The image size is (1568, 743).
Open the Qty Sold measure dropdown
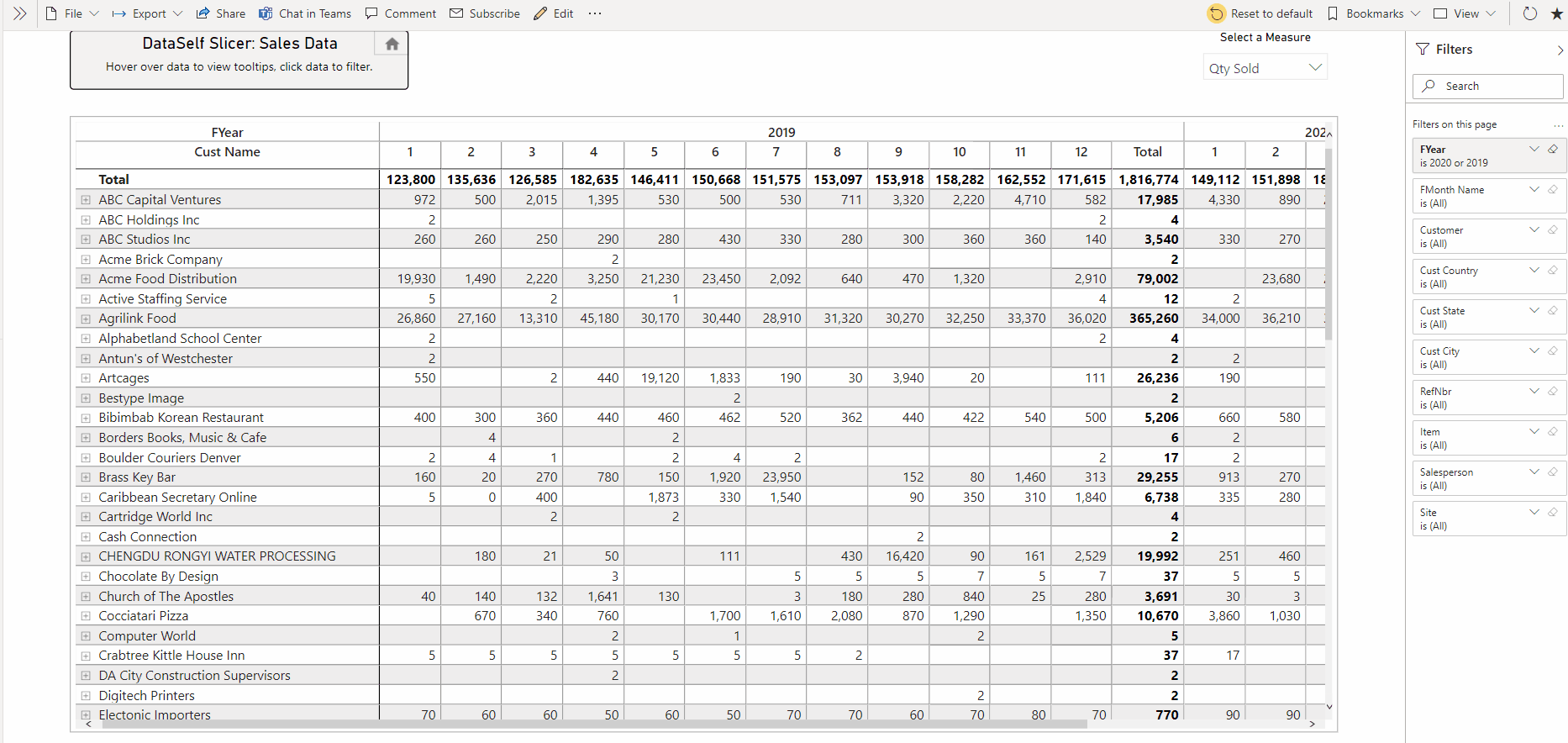tap(1265, 68)
